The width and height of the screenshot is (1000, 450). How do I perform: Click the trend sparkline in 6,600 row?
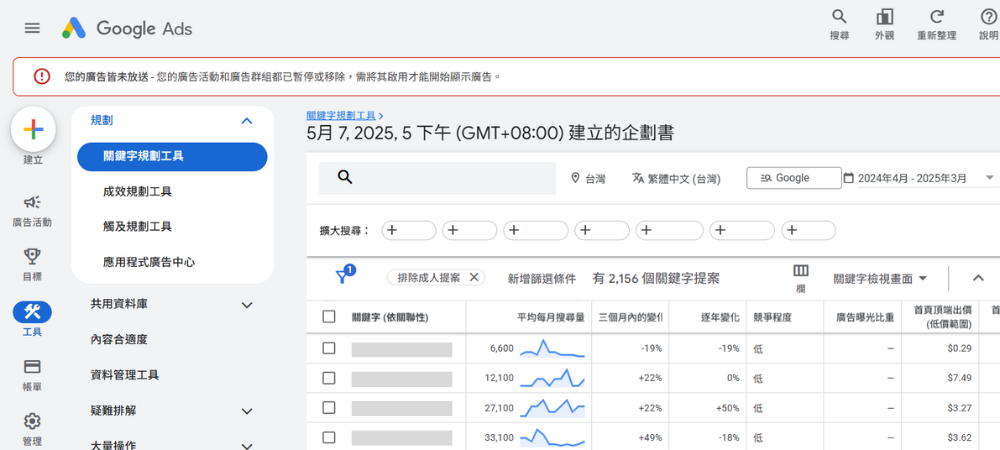(x=552, y=349)
